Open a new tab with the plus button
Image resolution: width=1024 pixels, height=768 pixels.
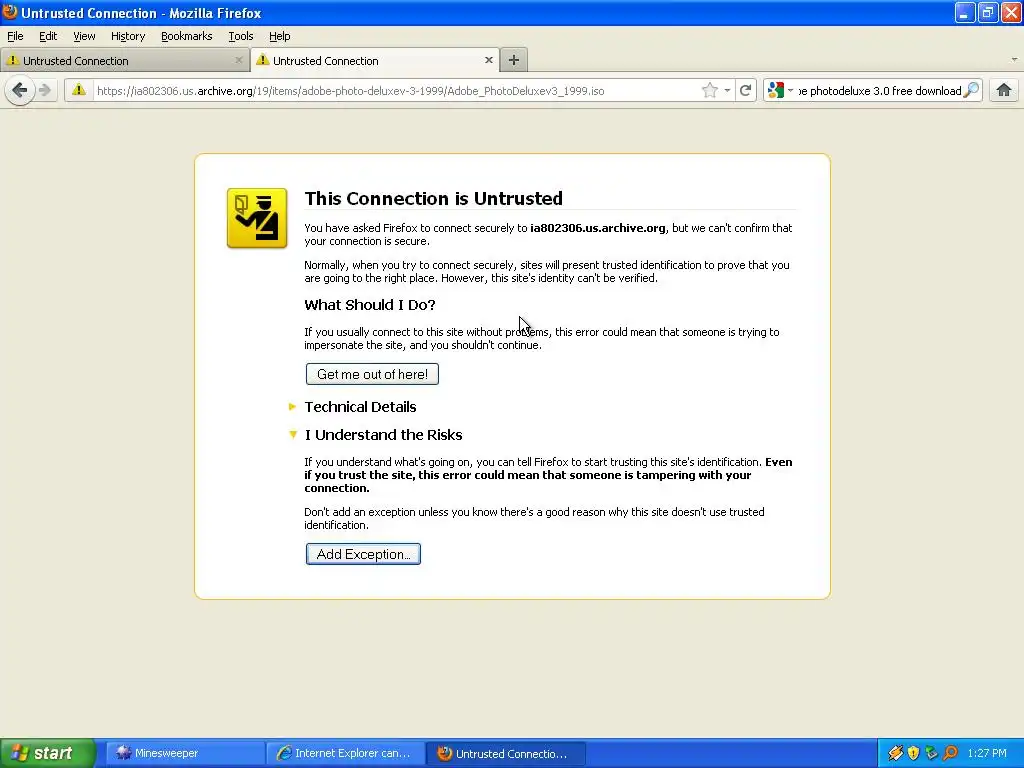(x=514, y=60)
